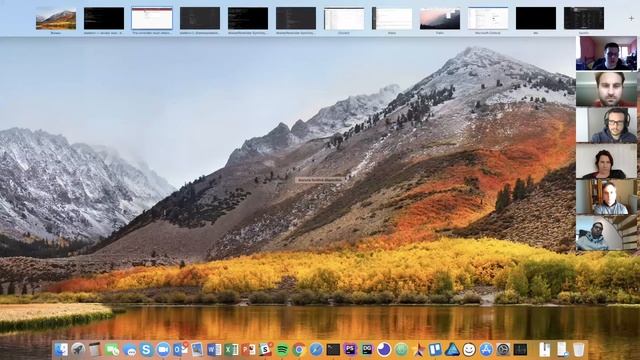Open Trello from the Dock
This screenshot has width=640, height=360.
point(435,350)
